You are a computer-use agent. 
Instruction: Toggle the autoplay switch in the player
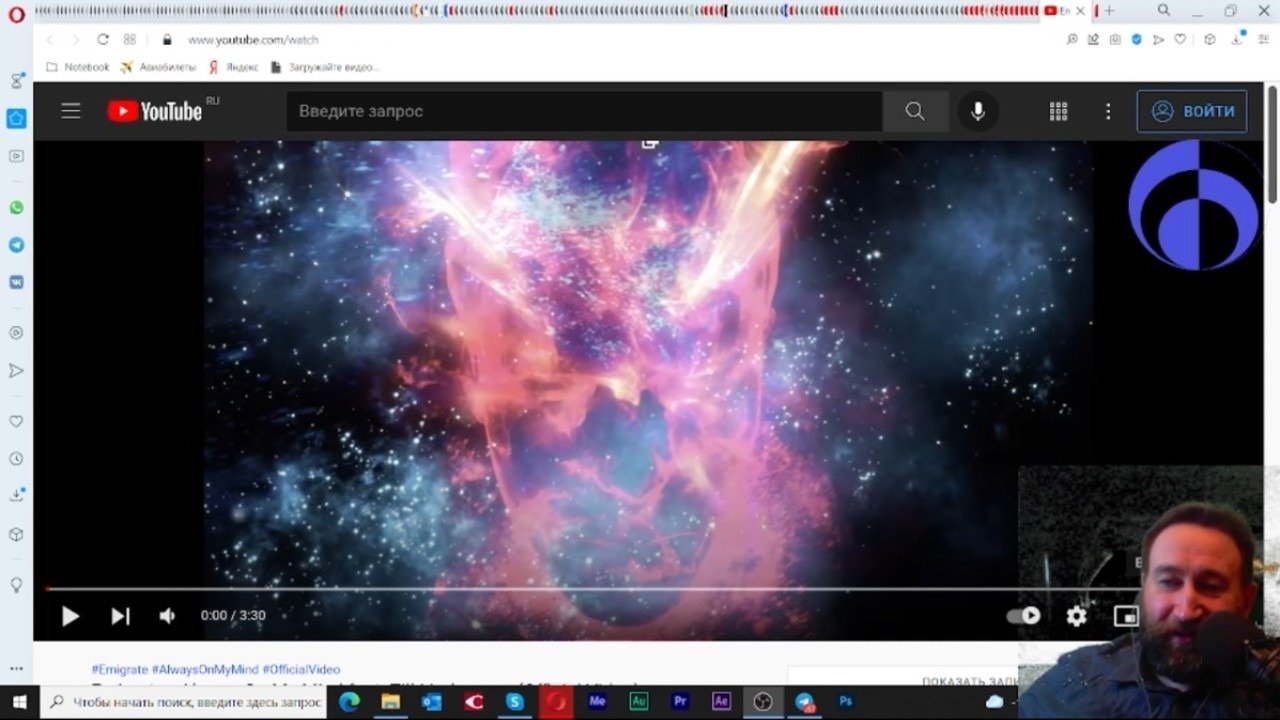pyautogui.click(x=1024, y=616)
